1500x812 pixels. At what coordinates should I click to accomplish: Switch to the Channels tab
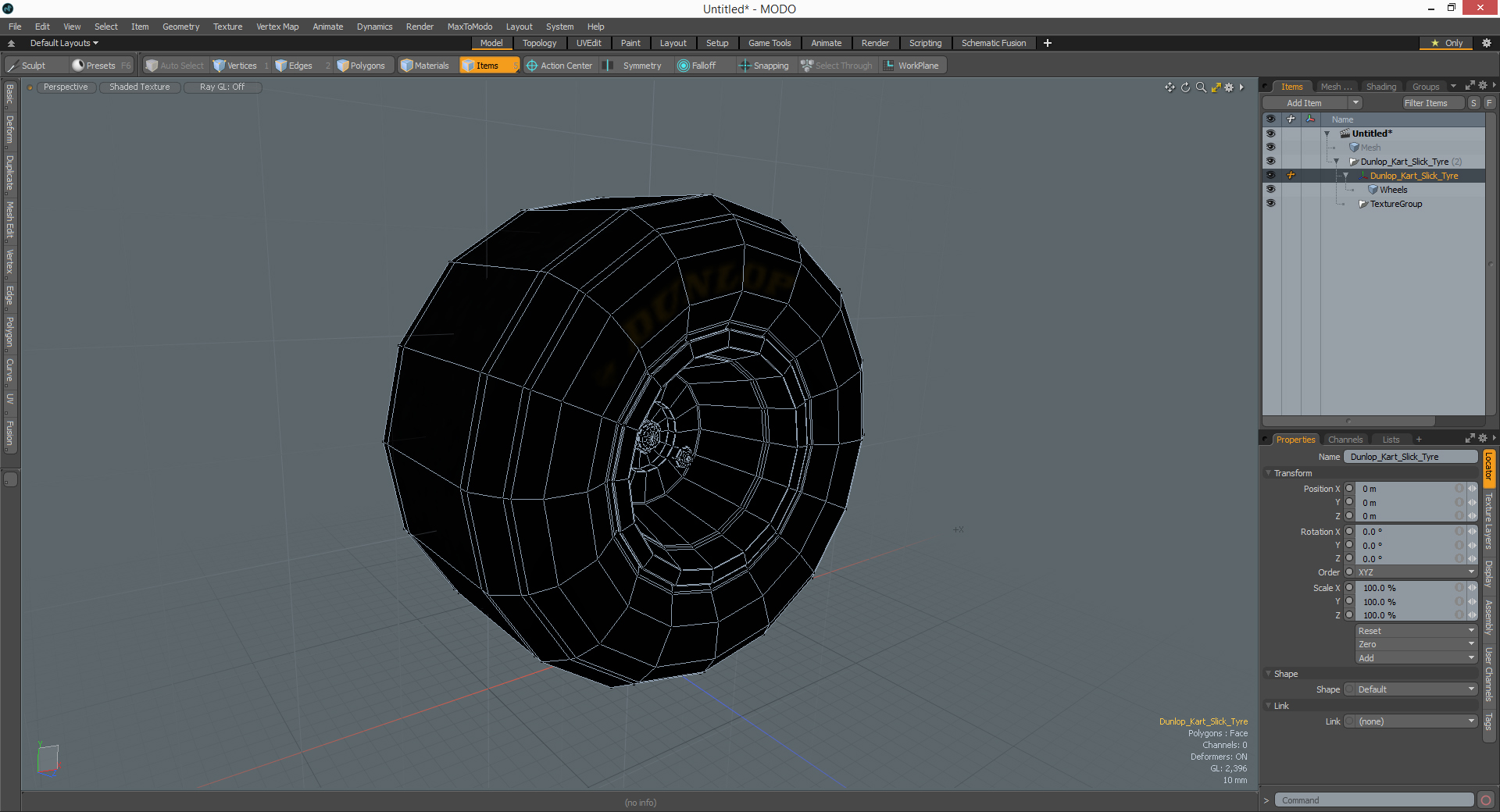(x=1345, y=440)
